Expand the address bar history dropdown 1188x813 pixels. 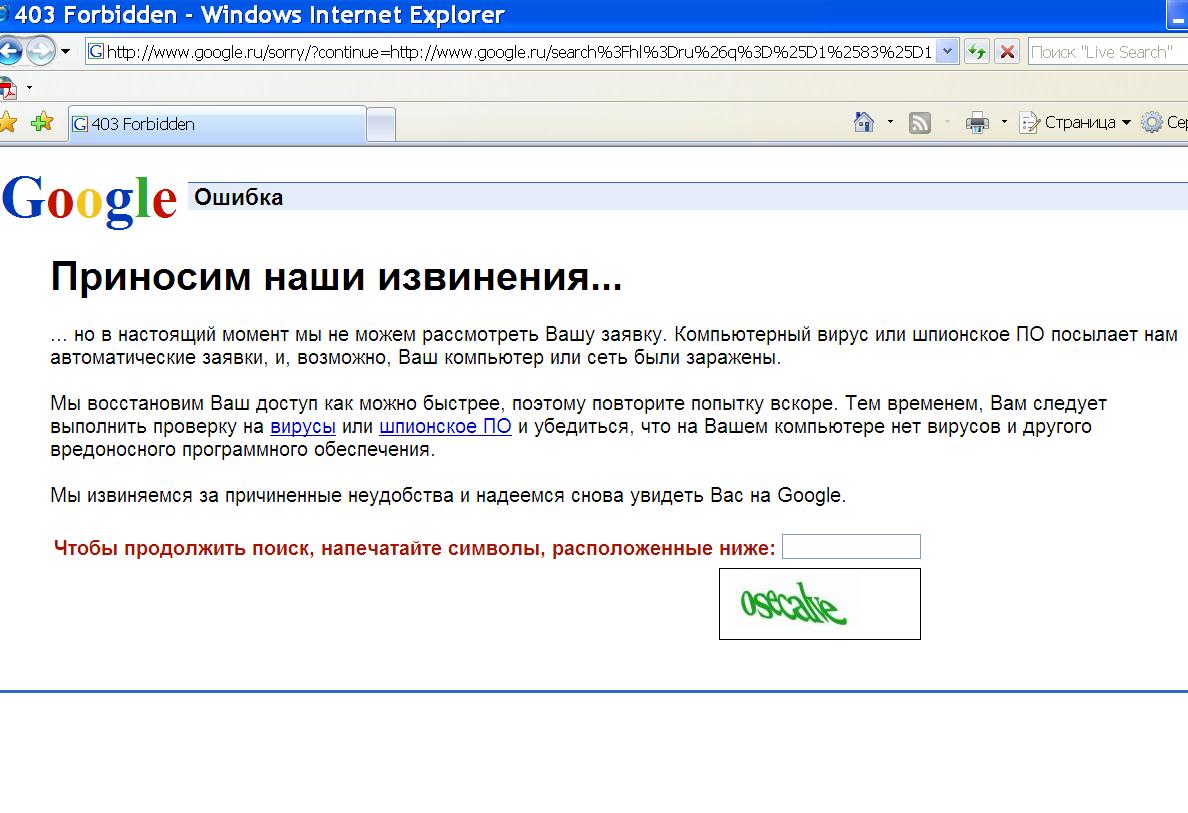coord(947,52)
